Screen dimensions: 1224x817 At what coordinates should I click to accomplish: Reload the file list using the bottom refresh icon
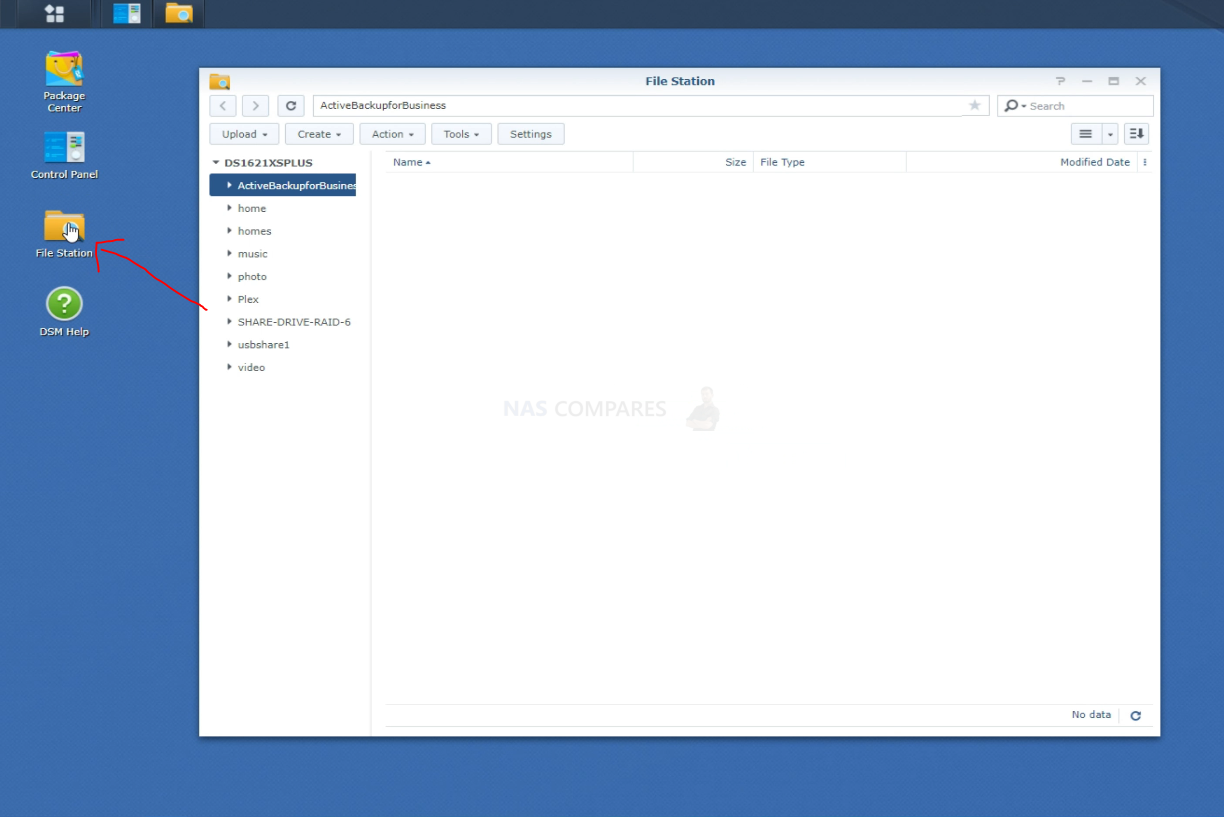[x=1135, y=716]
